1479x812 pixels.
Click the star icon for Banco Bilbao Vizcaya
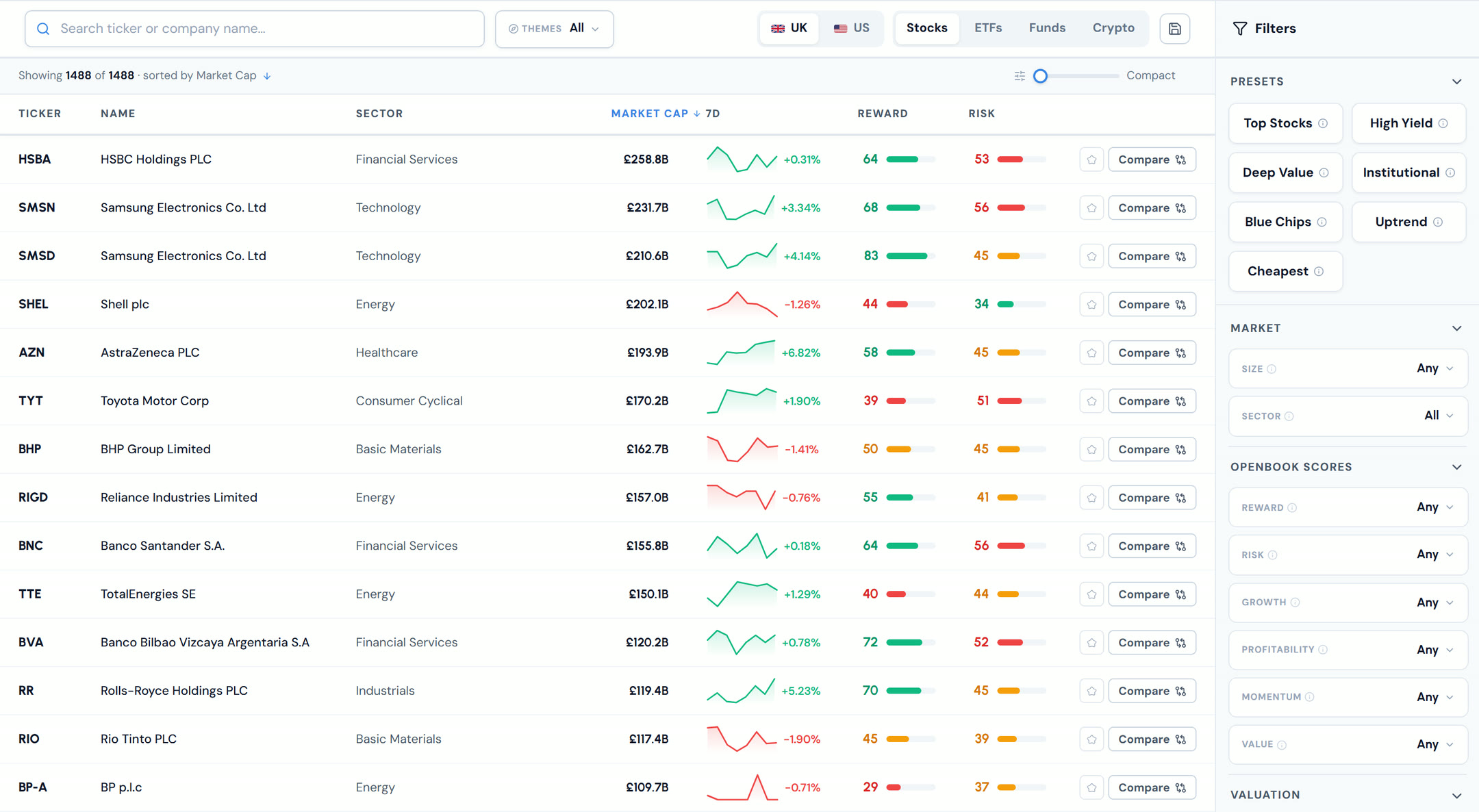pyautogui.click(x=1091, y=643)
